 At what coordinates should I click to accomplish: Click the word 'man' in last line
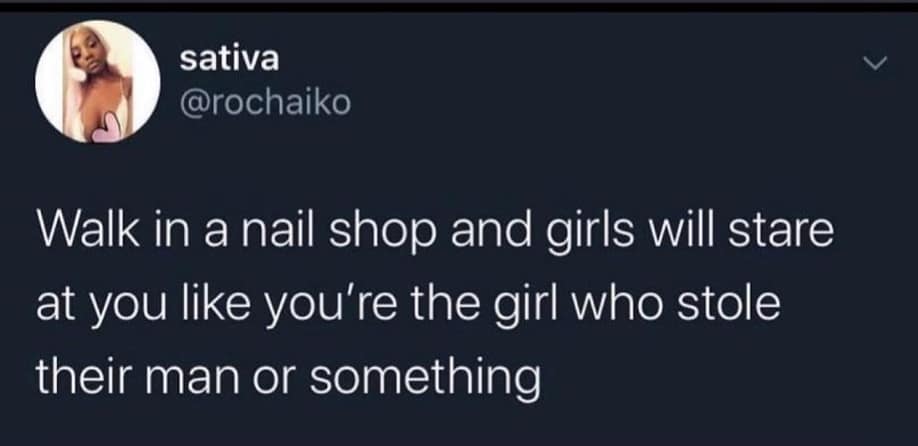pyautogui.click(x=197, y=380)
